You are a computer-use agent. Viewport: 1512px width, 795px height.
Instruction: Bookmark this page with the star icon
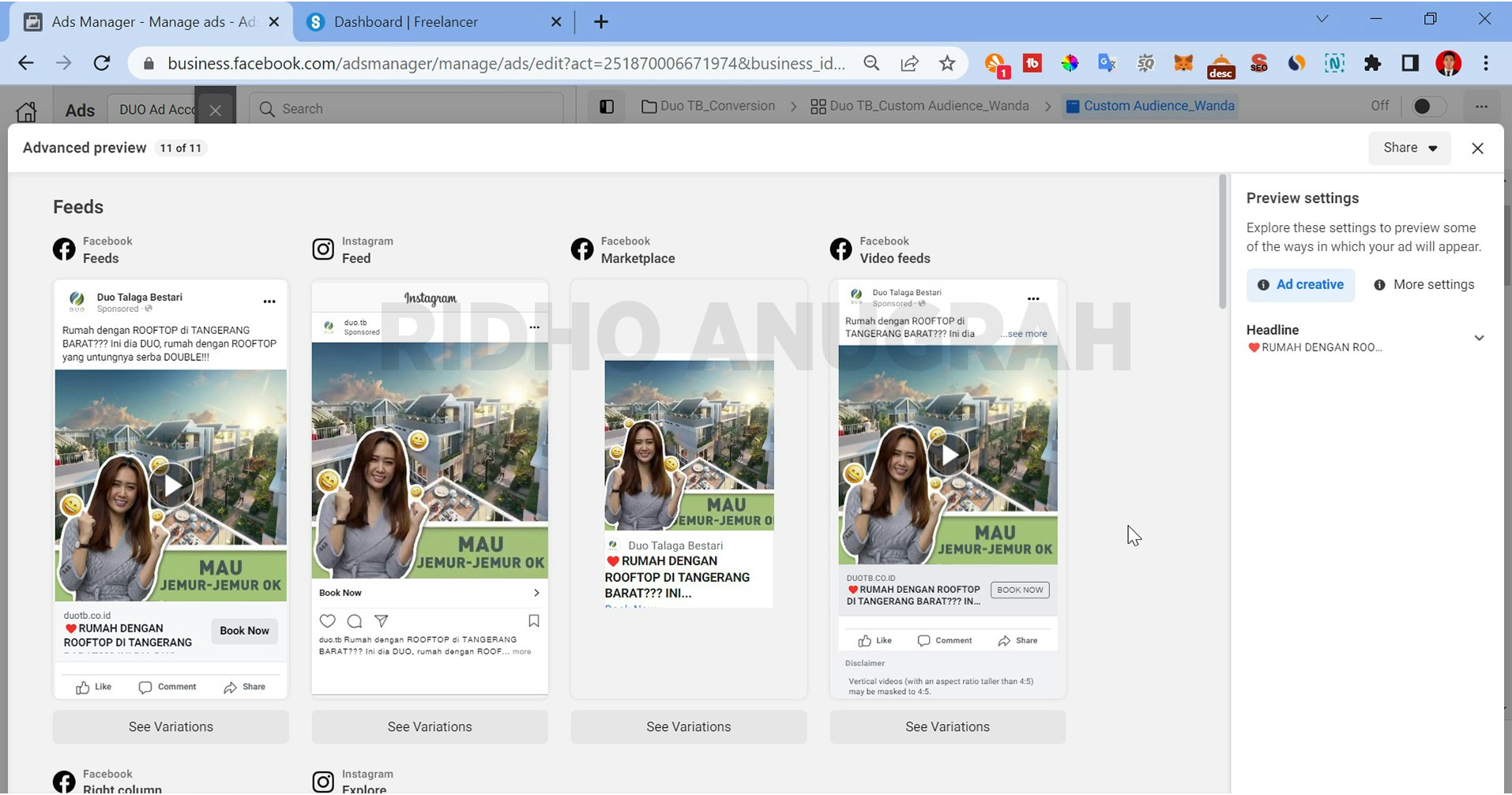point(947,63)
